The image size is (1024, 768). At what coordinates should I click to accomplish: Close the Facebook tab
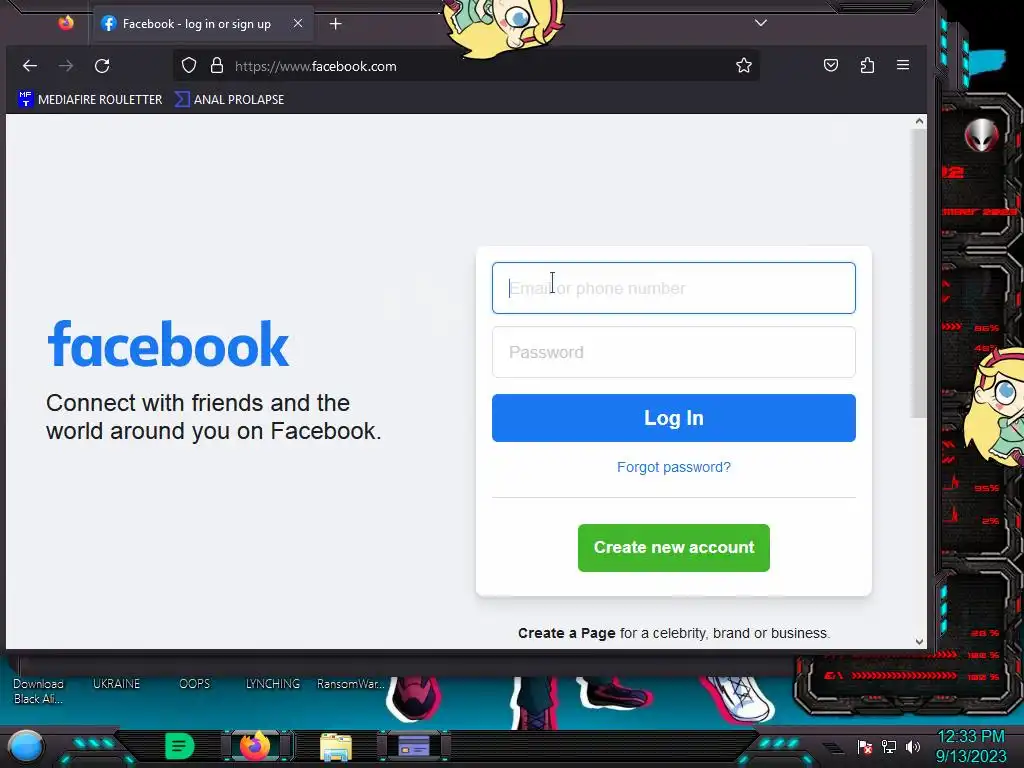pyautogui.click(x=298, y=24)
